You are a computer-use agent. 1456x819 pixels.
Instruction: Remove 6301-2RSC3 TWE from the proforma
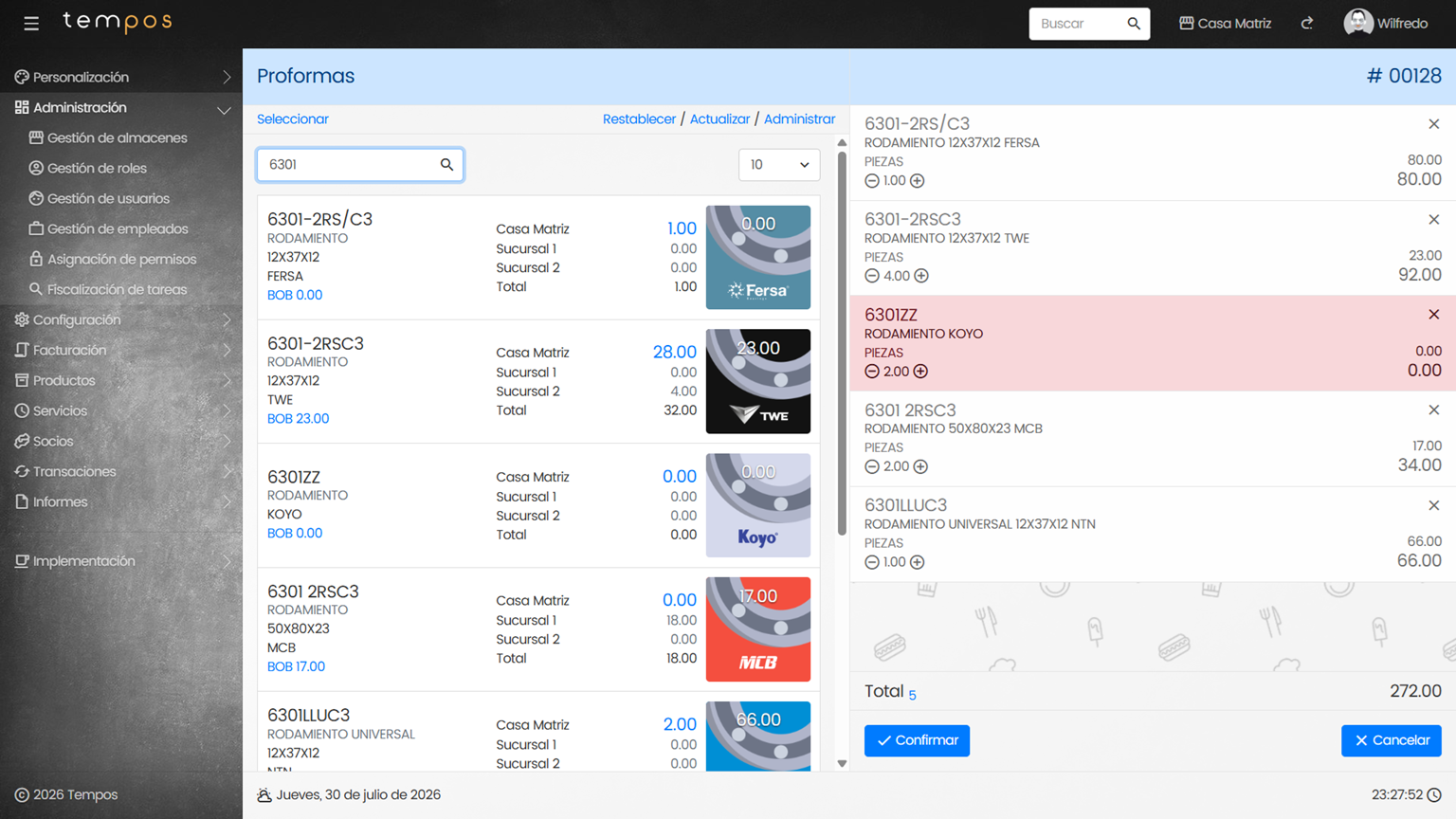click(x=1434, y=219)
